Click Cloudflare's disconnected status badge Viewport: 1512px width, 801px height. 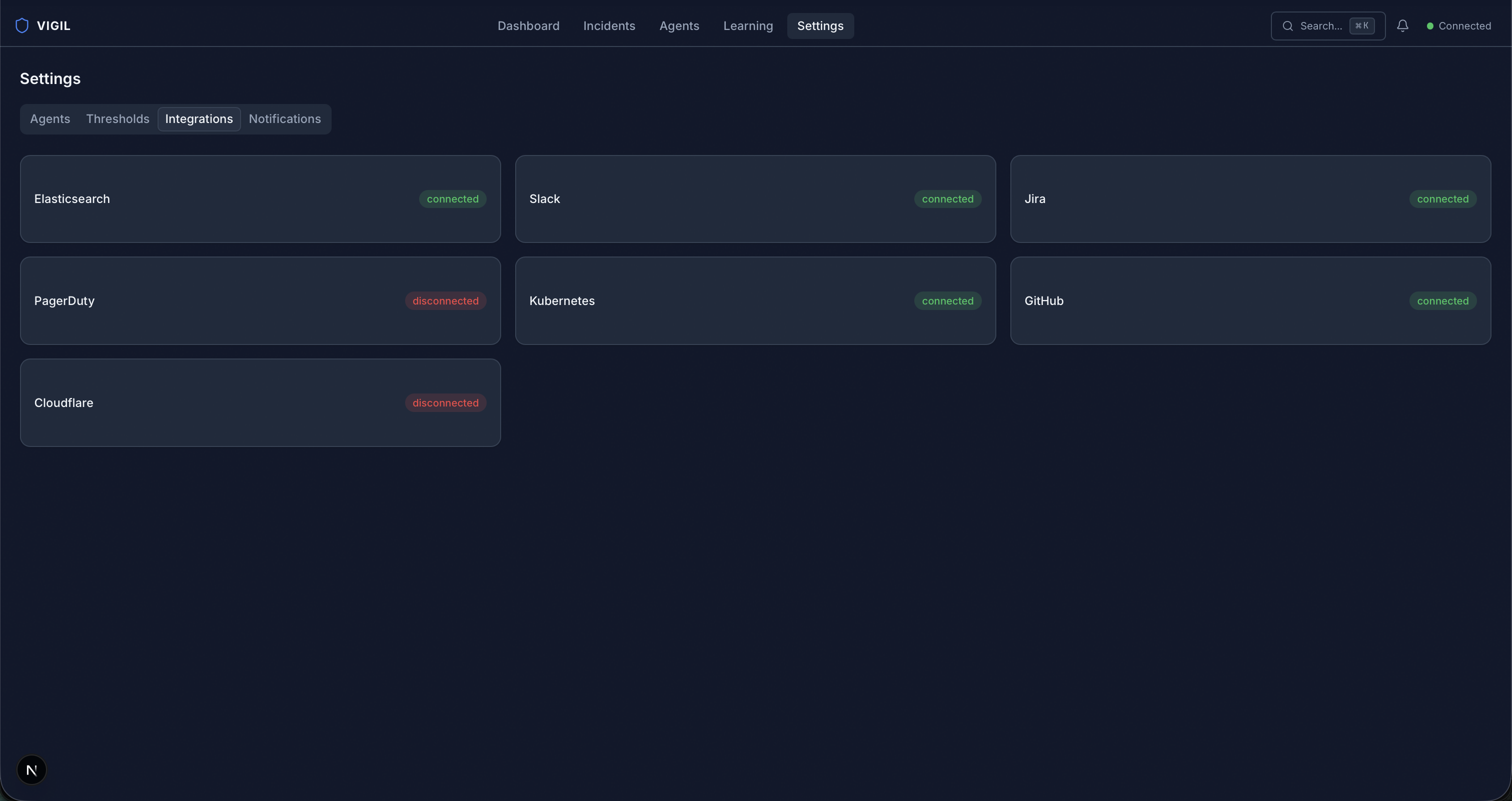445,403
